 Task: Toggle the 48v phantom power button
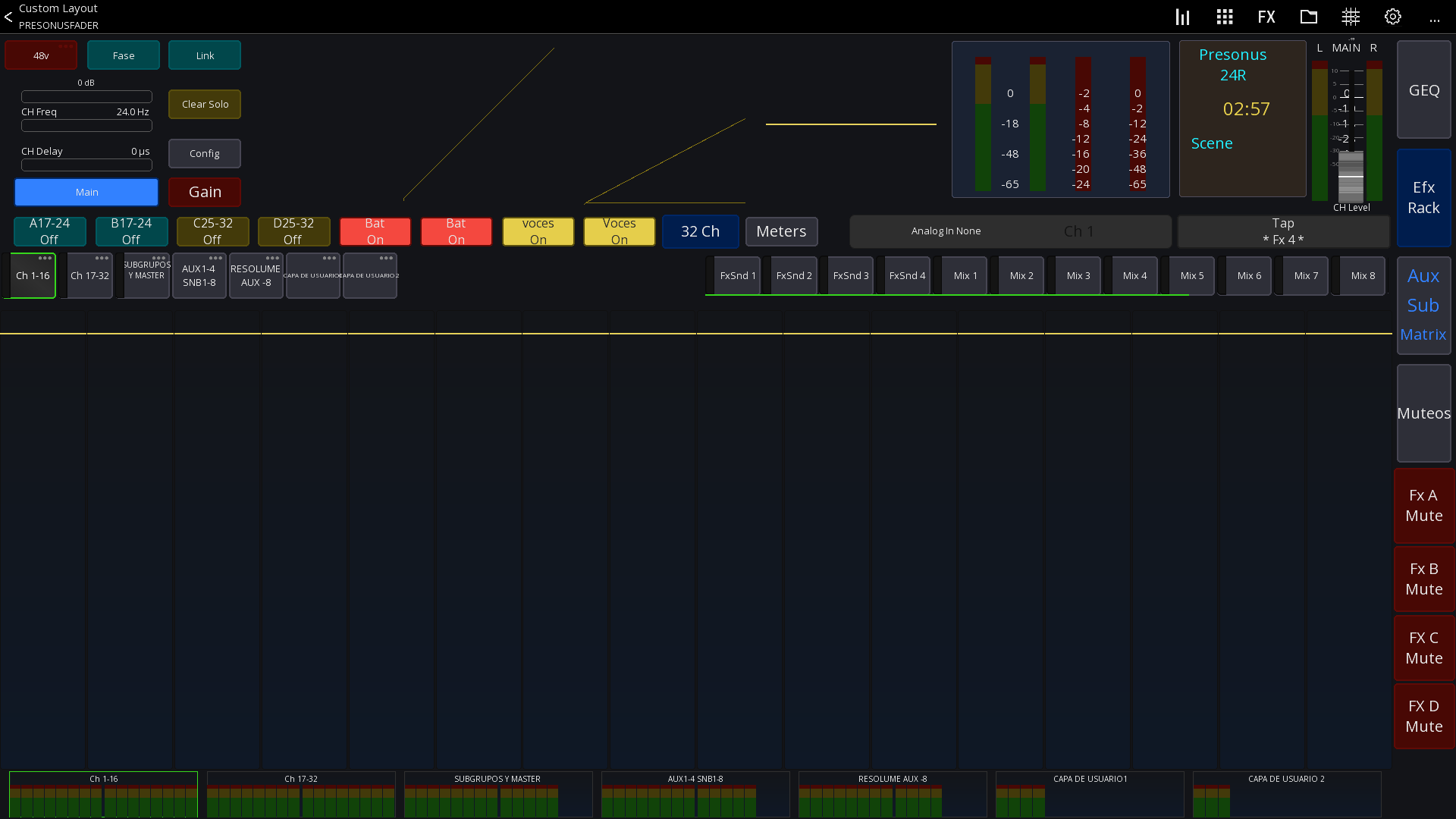41,55
